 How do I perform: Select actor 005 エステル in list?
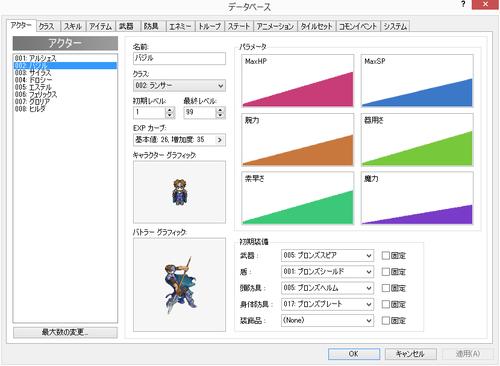point(65,87)
